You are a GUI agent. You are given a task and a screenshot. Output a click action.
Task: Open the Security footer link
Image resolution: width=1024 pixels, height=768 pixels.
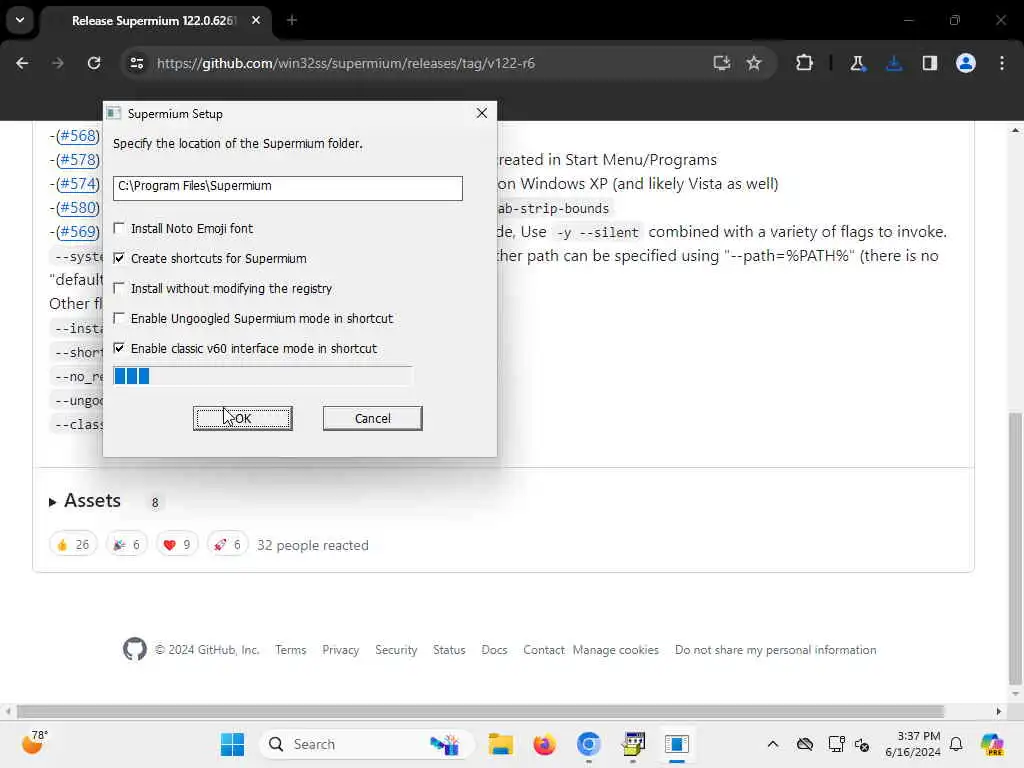pos(396,650)
